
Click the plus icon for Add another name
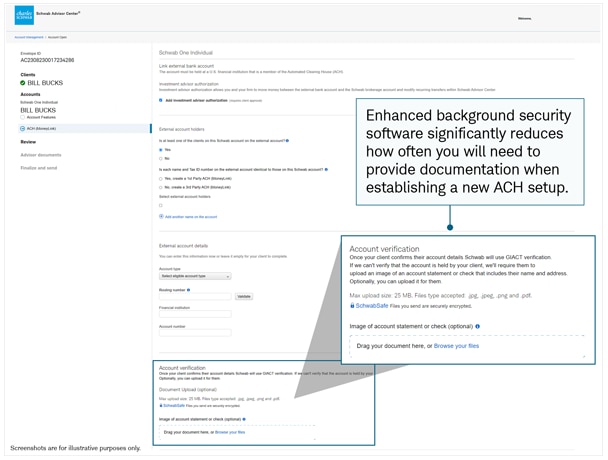(x=161, y=216)
